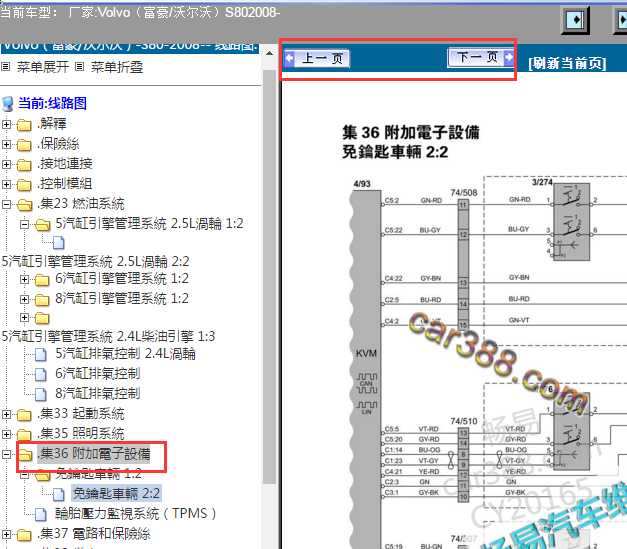The height and width of the screenshot is (549, 627).
Task: Click folder icon beside 8汽缸引擎管理系統 1:2
Action: (x=42, y=300)
